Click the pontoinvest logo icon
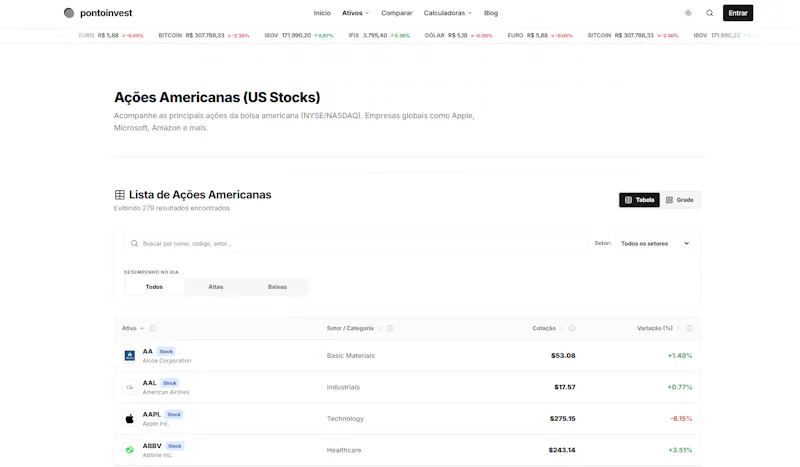Screen dimensions: 800x467 tap(69, 13)
